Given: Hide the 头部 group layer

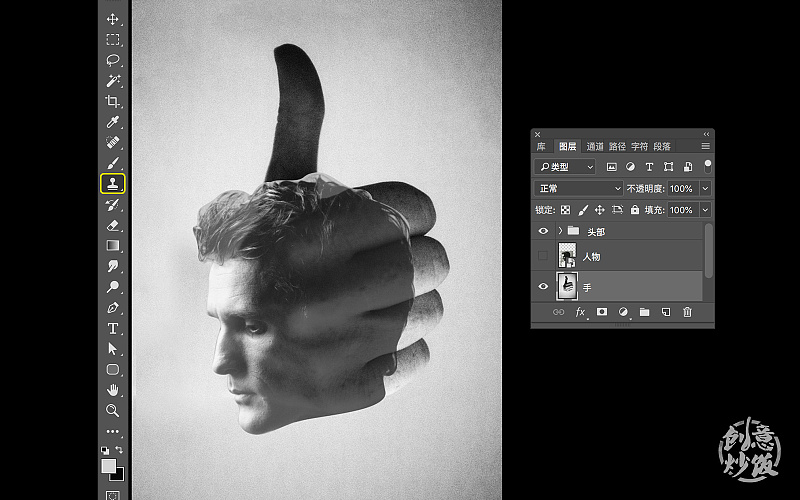Looking at the screenshot, I should 543,231.
